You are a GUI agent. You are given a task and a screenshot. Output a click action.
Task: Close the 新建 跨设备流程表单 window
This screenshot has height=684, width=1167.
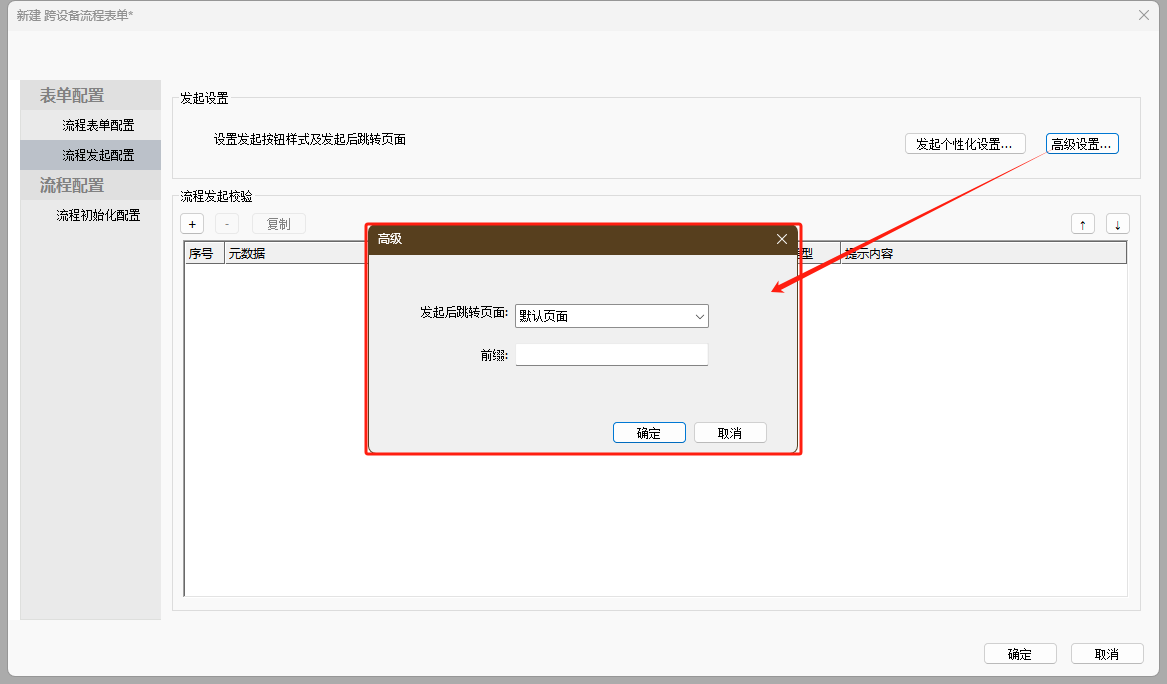1144,15
